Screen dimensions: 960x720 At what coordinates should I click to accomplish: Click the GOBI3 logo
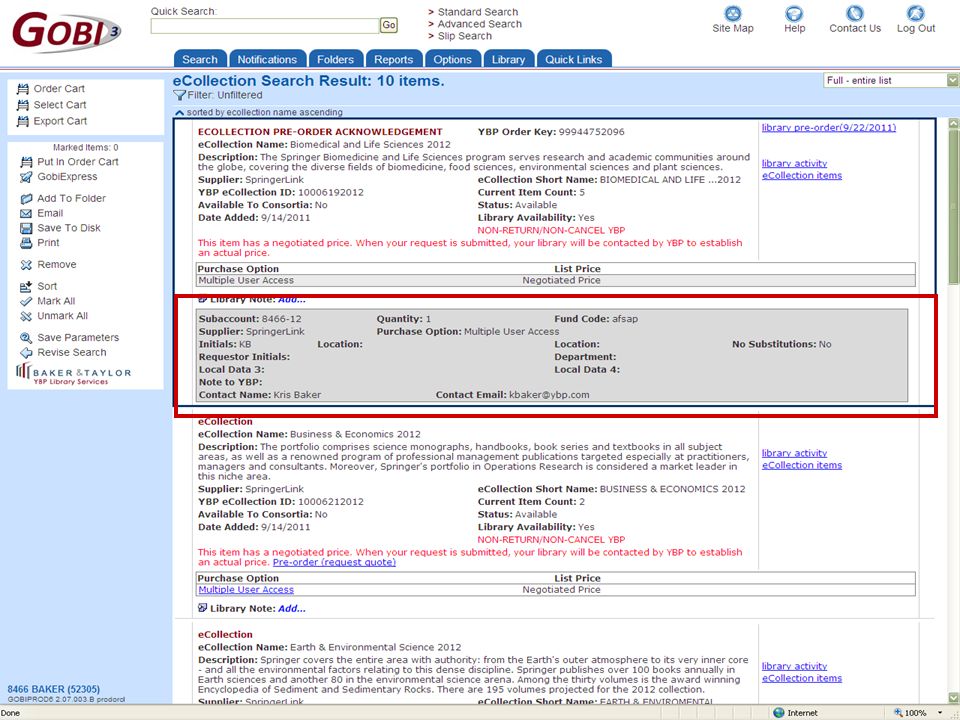(x=66, y=31)
